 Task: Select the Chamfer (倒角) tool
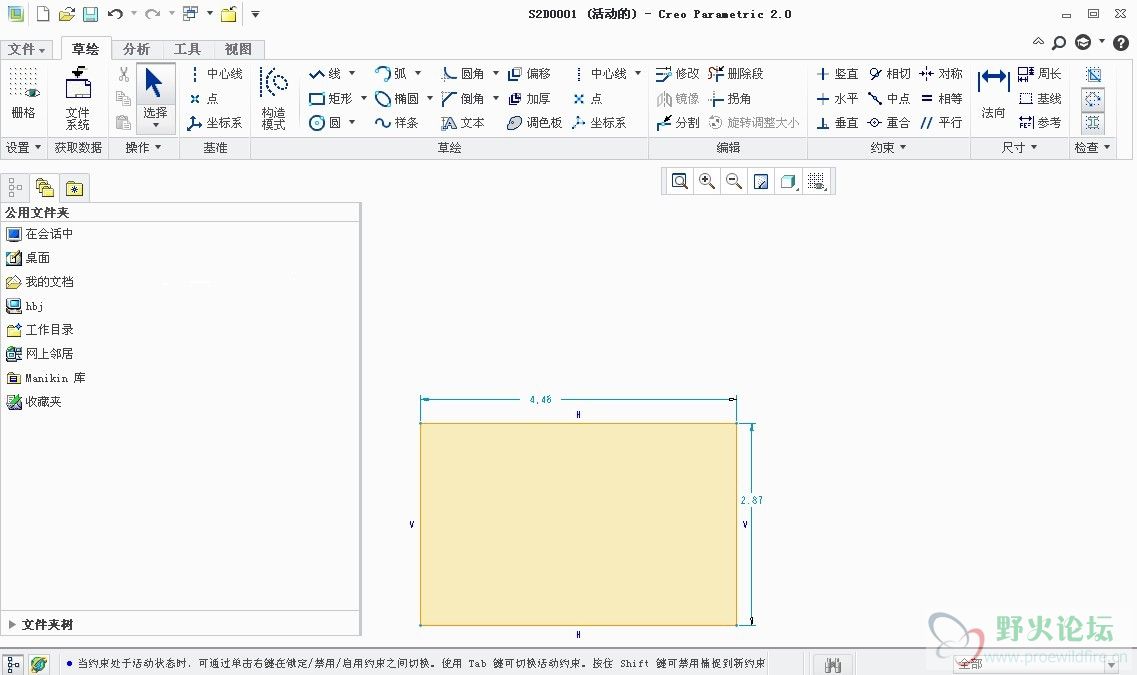click(x=463, y=98)
